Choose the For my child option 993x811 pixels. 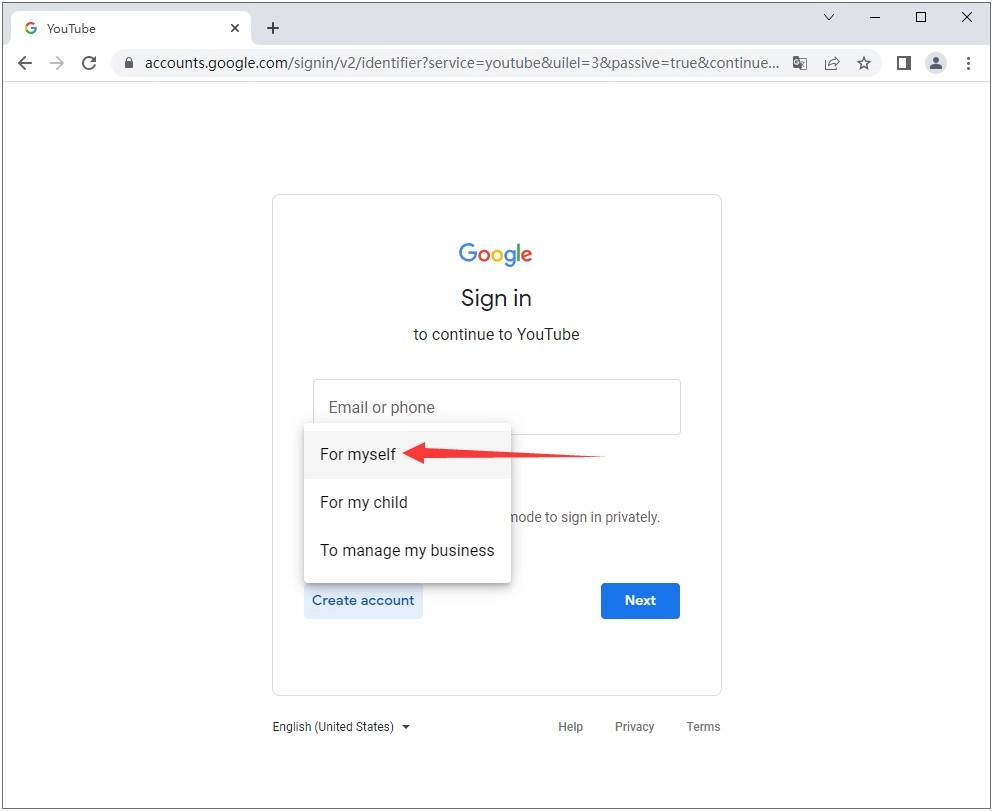(363, 502)
